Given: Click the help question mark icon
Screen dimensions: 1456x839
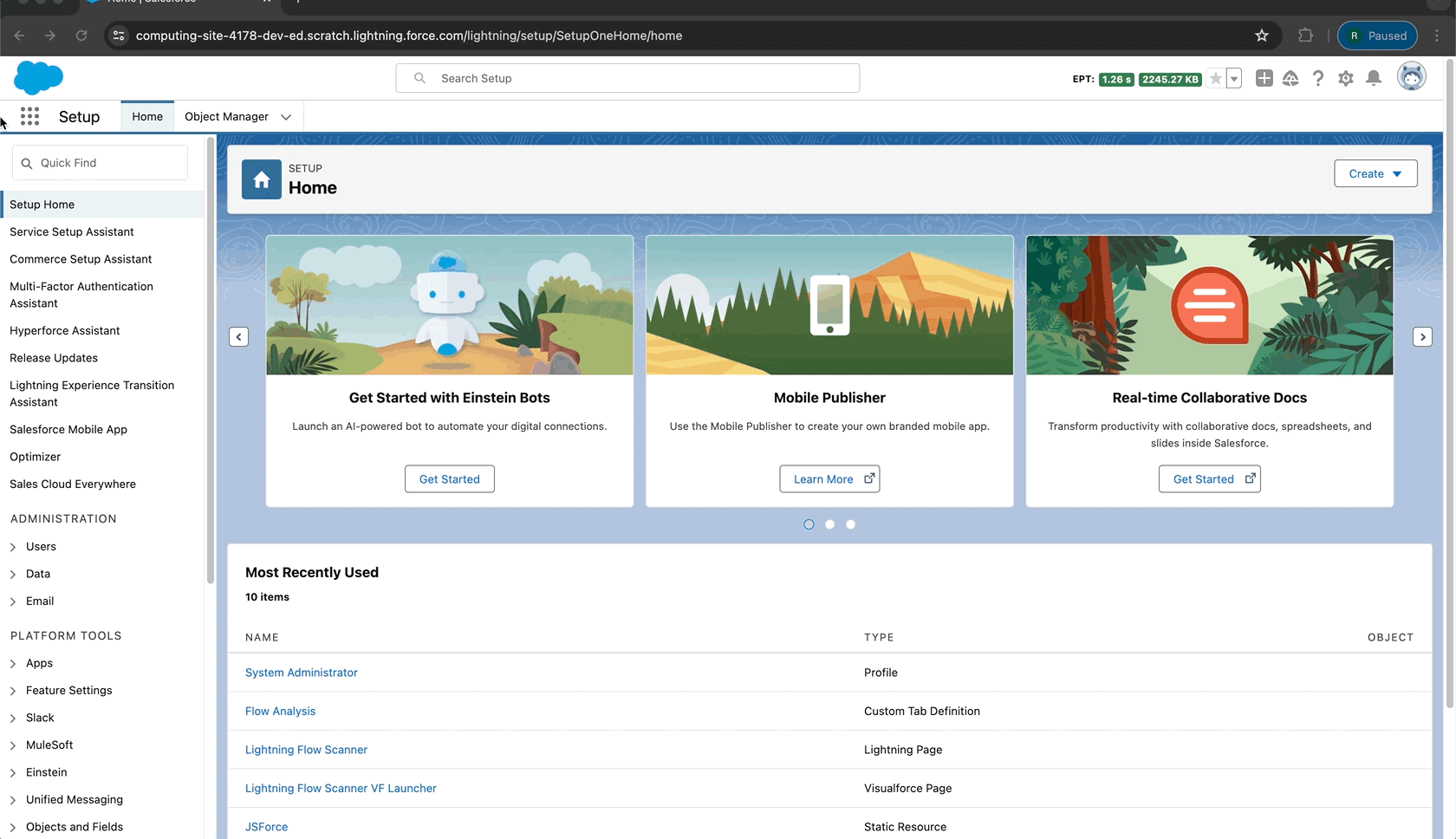Looking at the screenshot, I should pos(1318,79).
